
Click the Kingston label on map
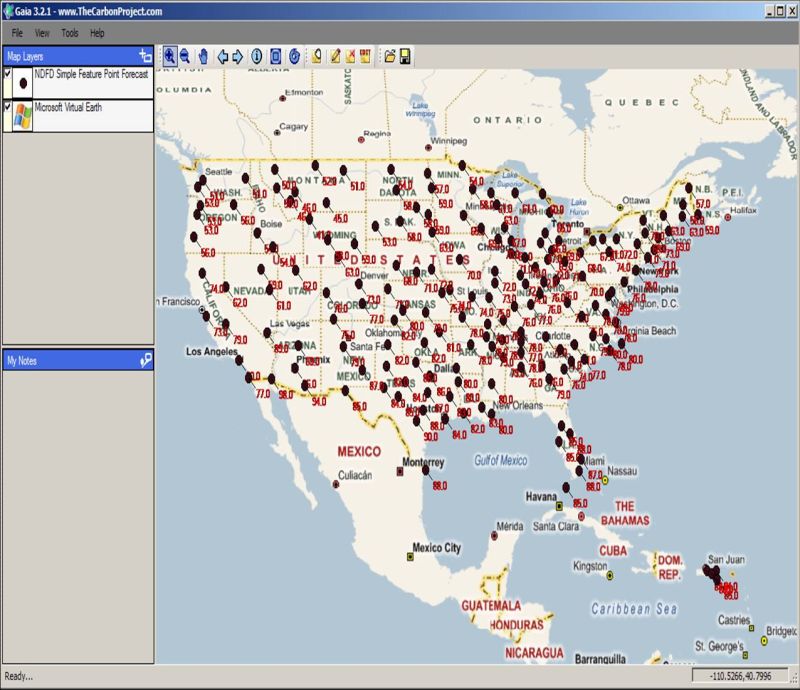coord(590,566)
